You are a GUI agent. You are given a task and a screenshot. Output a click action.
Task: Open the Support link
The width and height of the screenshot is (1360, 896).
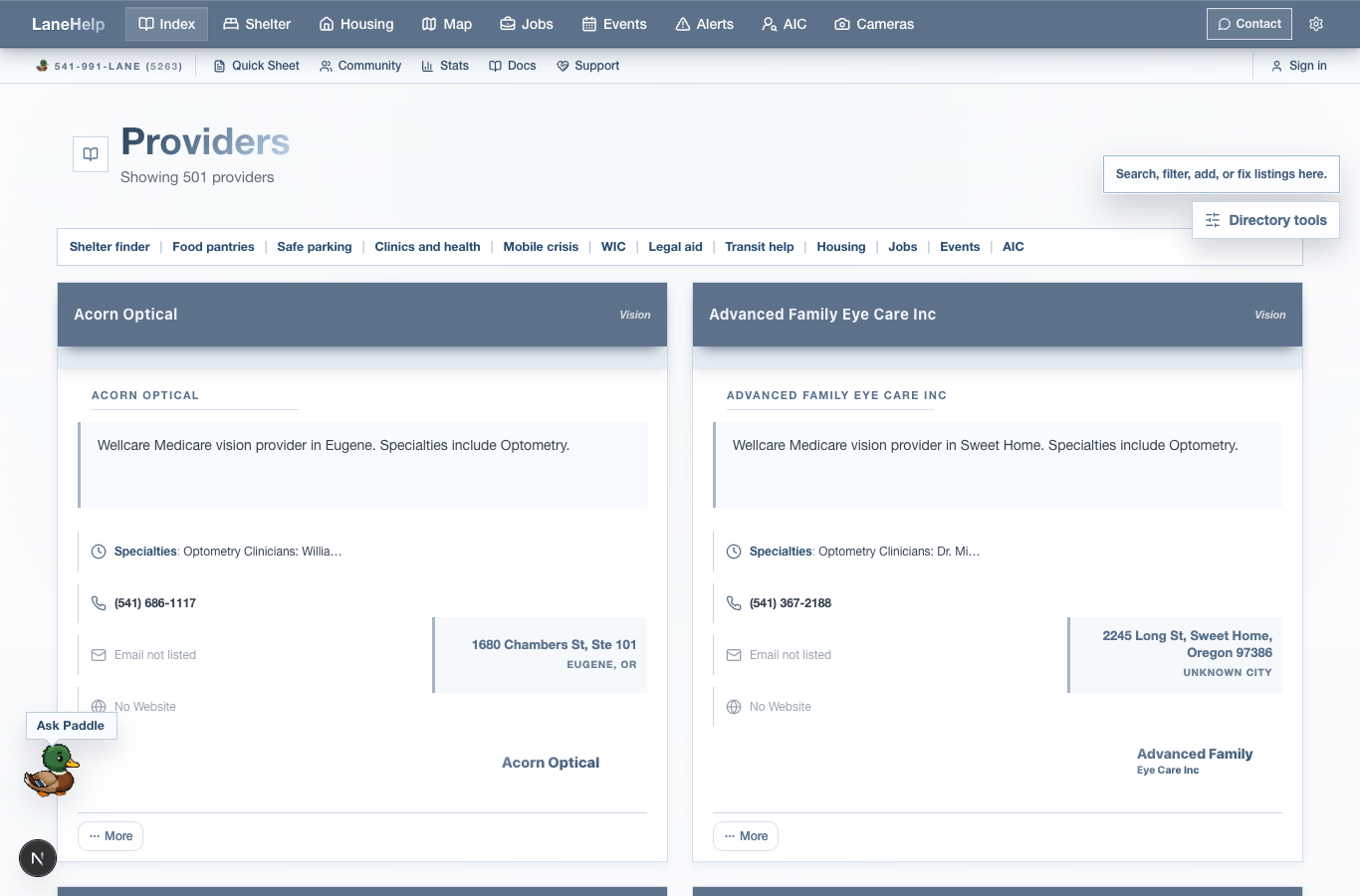(x=588, y=66)
